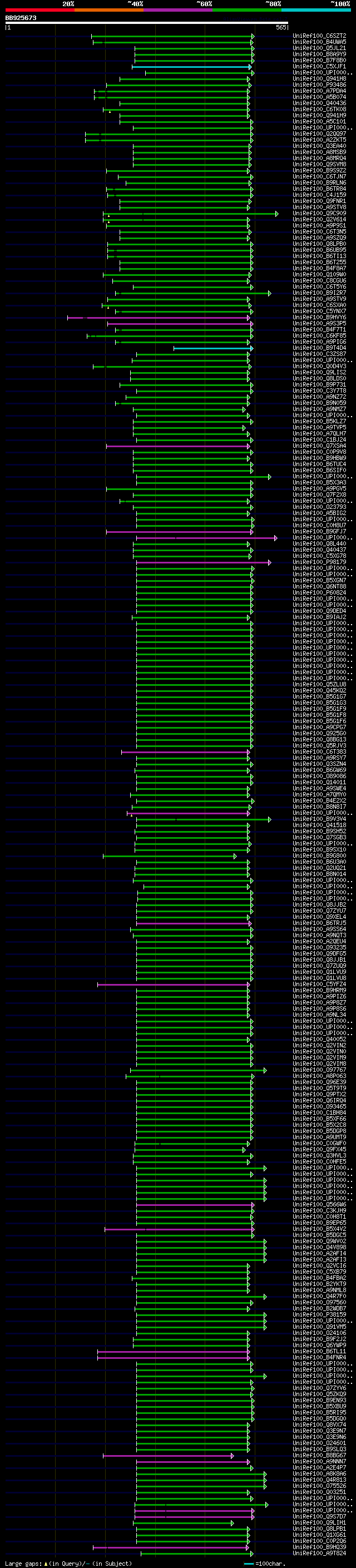Open hit UniRef100_A8MS89
This screenshot has height=1568, width=356.
319,152
